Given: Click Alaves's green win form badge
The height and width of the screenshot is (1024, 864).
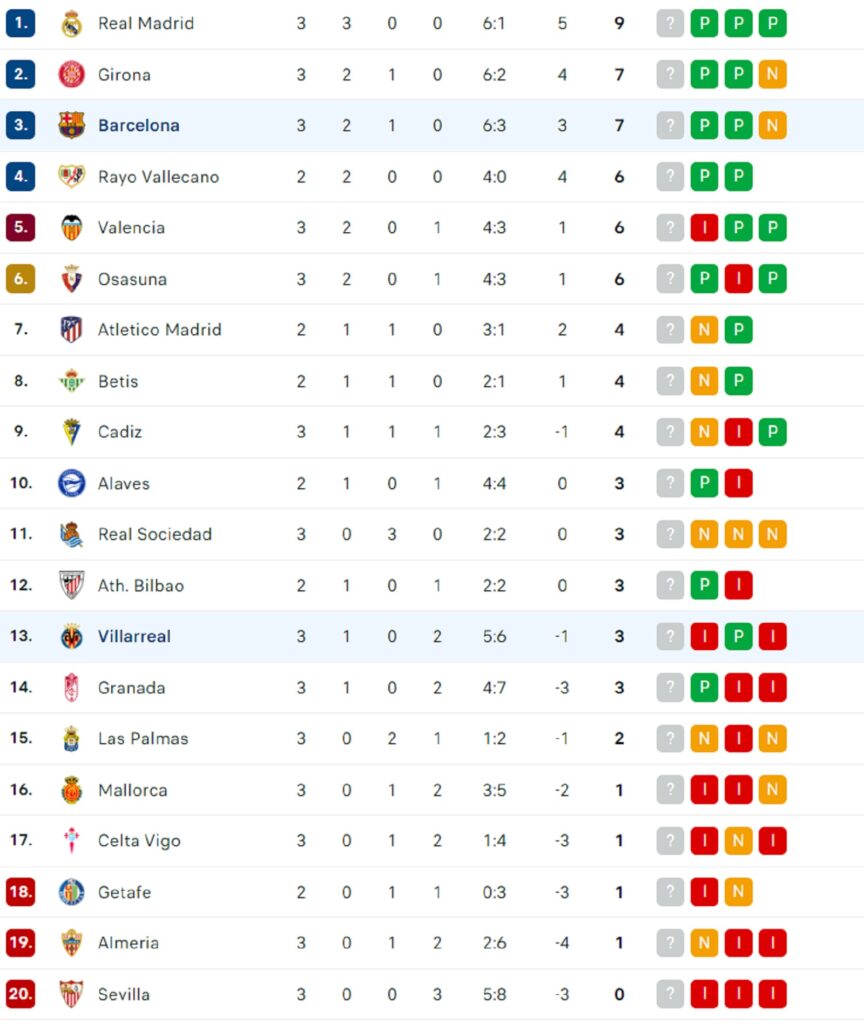Looking at the screenshot, I should pos(704,483).
